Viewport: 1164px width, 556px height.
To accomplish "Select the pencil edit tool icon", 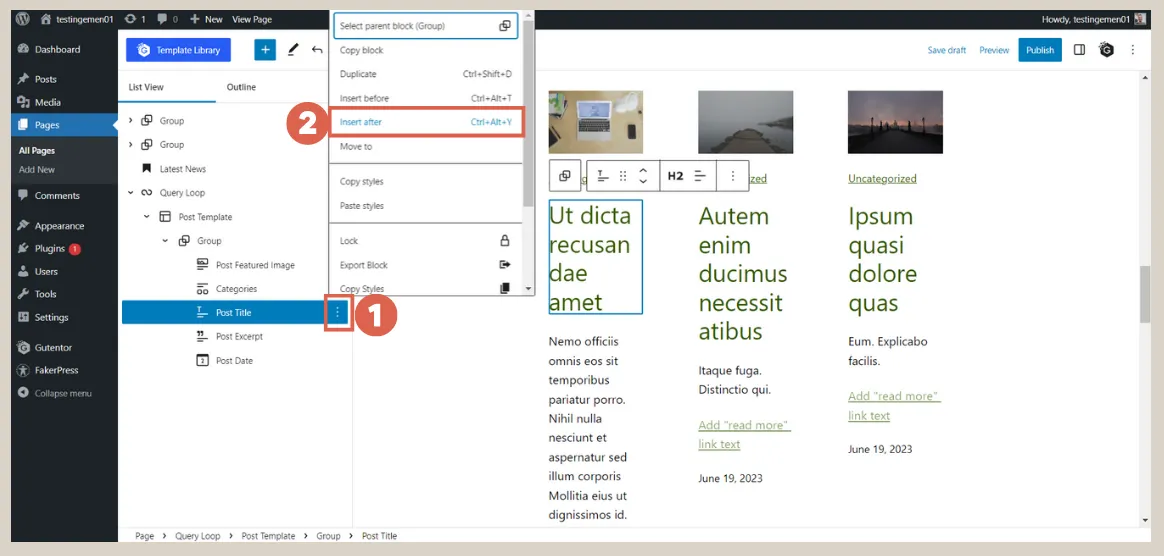I will (292, 50).
